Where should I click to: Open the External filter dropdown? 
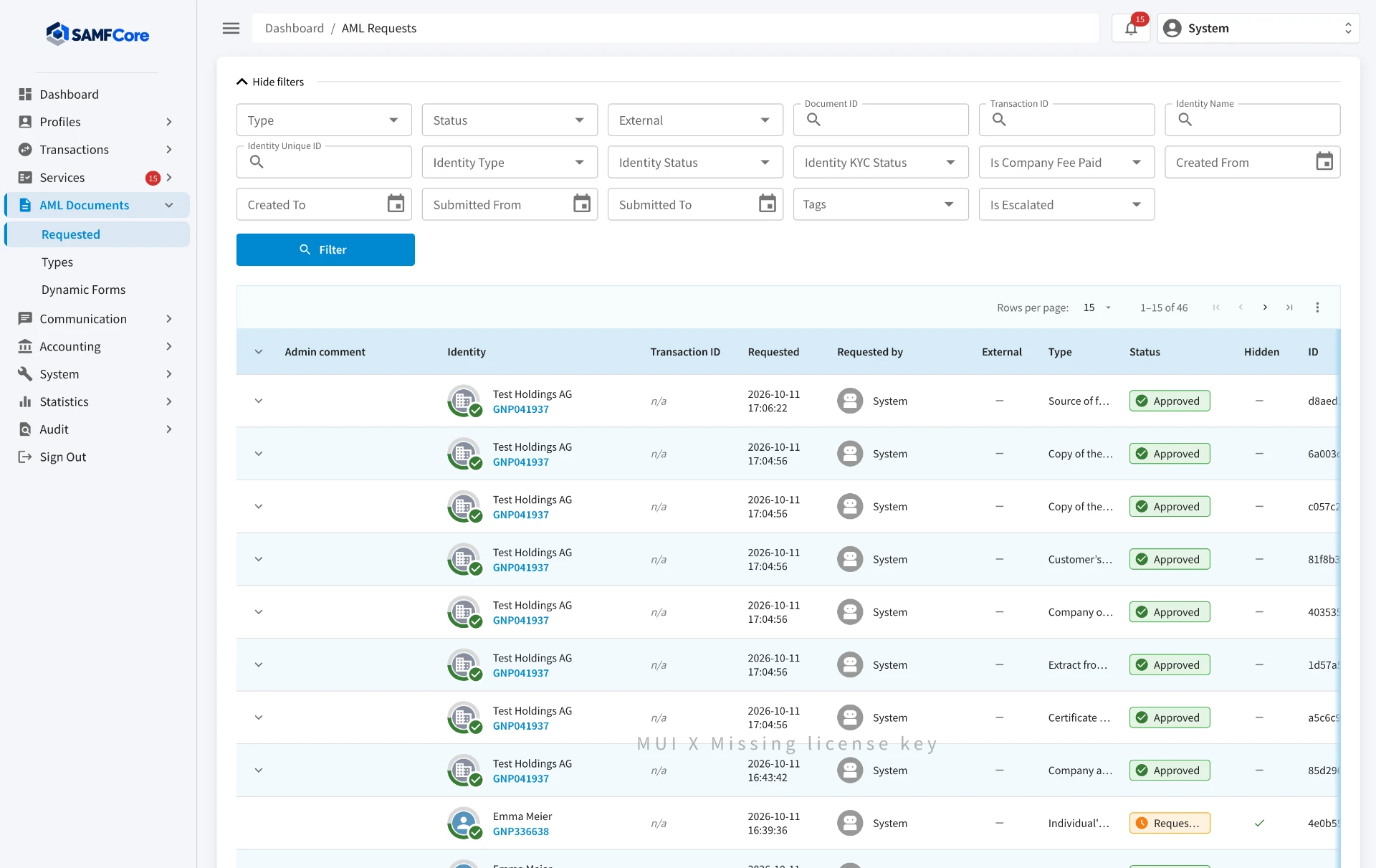[695, 120]
